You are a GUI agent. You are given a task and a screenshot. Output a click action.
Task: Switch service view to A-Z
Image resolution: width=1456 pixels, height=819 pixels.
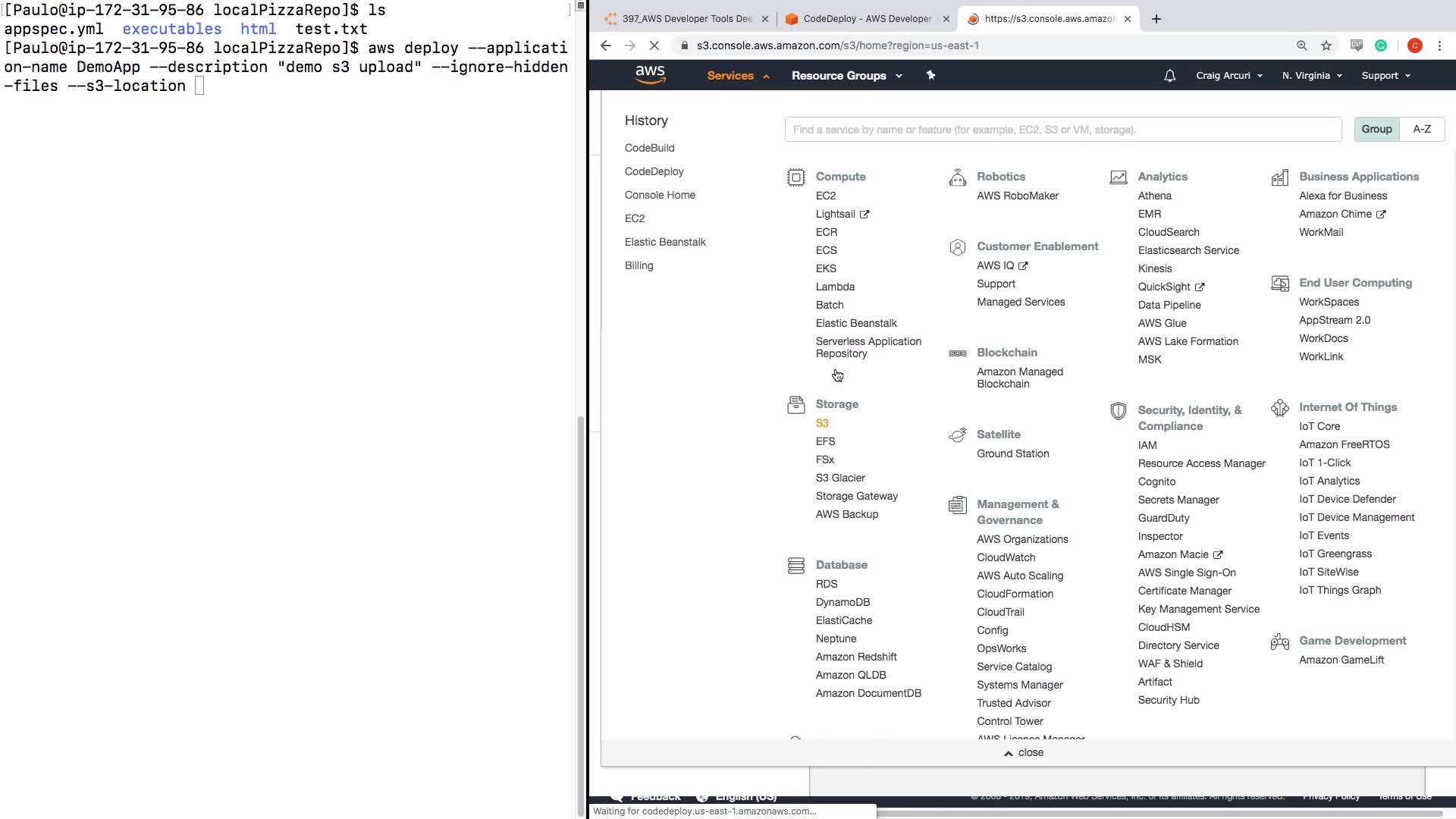tap(1421, 129)
